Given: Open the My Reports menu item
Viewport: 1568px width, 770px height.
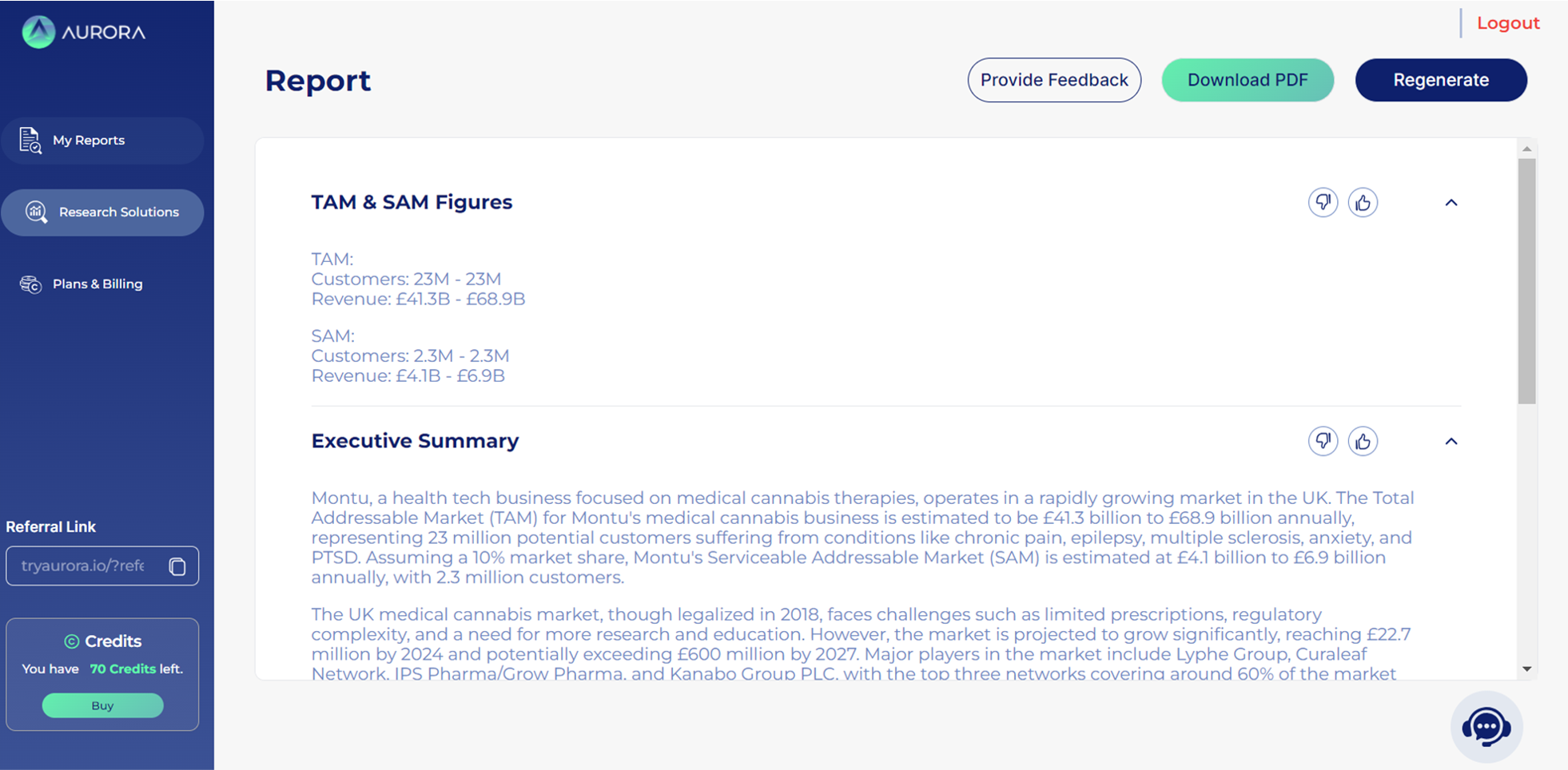Looking at the screenshot, I should 102,141.
